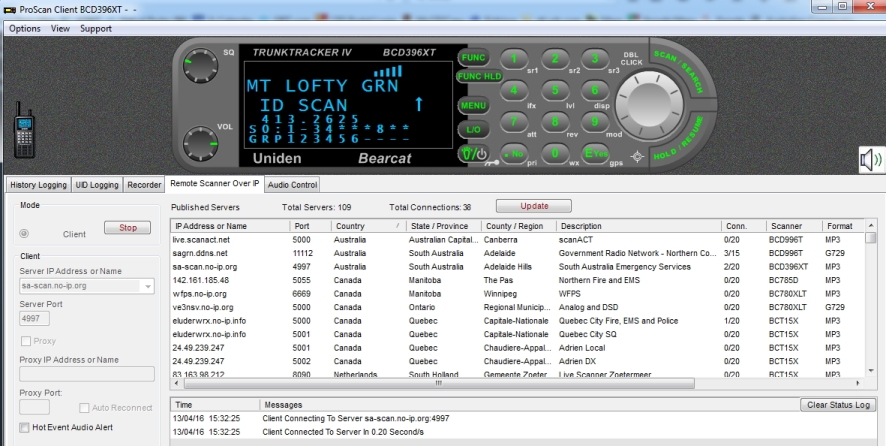Screen dimensions: 886x446
Task: Select the wfps.no-ip.org server row
Action: point(518,294)
